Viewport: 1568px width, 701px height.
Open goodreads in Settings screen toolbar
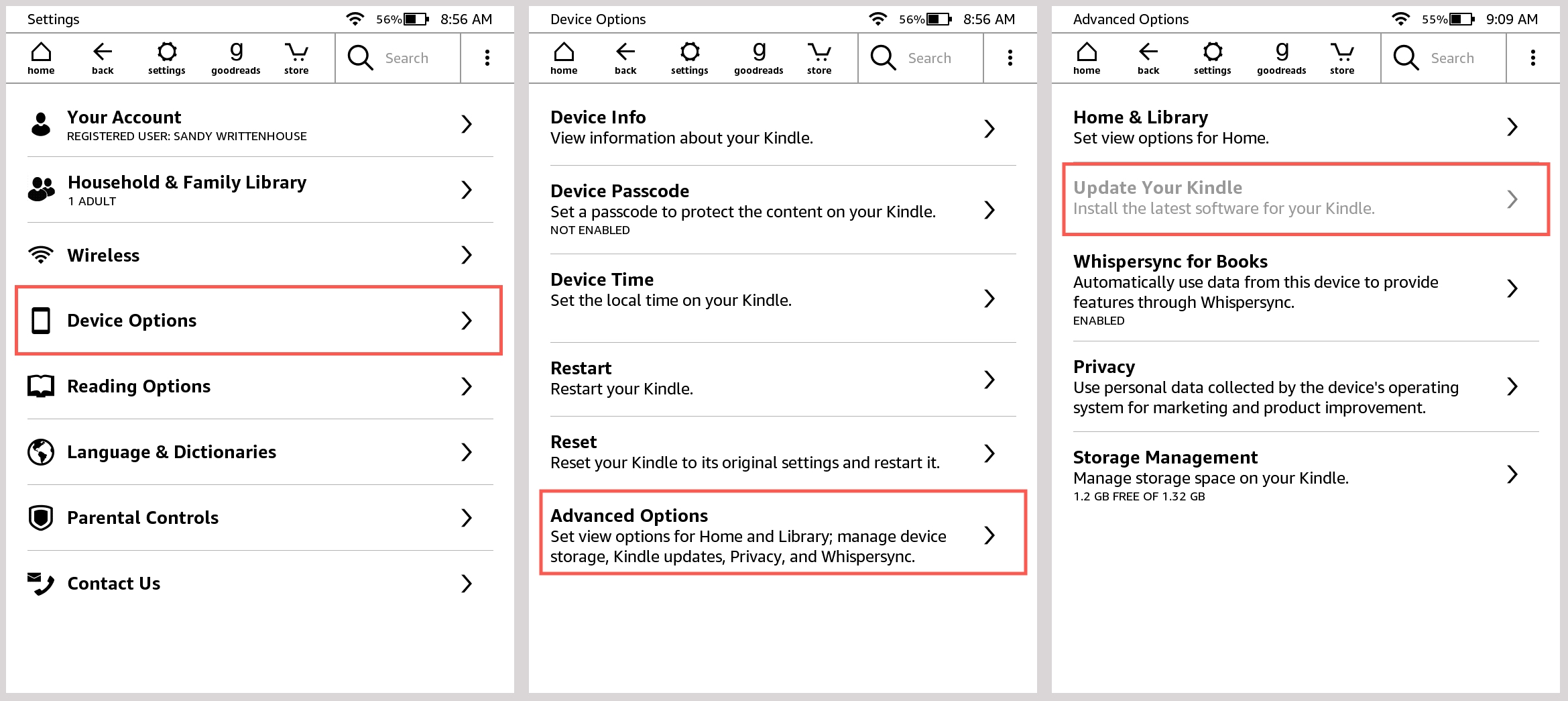click(x=236, y=58)
